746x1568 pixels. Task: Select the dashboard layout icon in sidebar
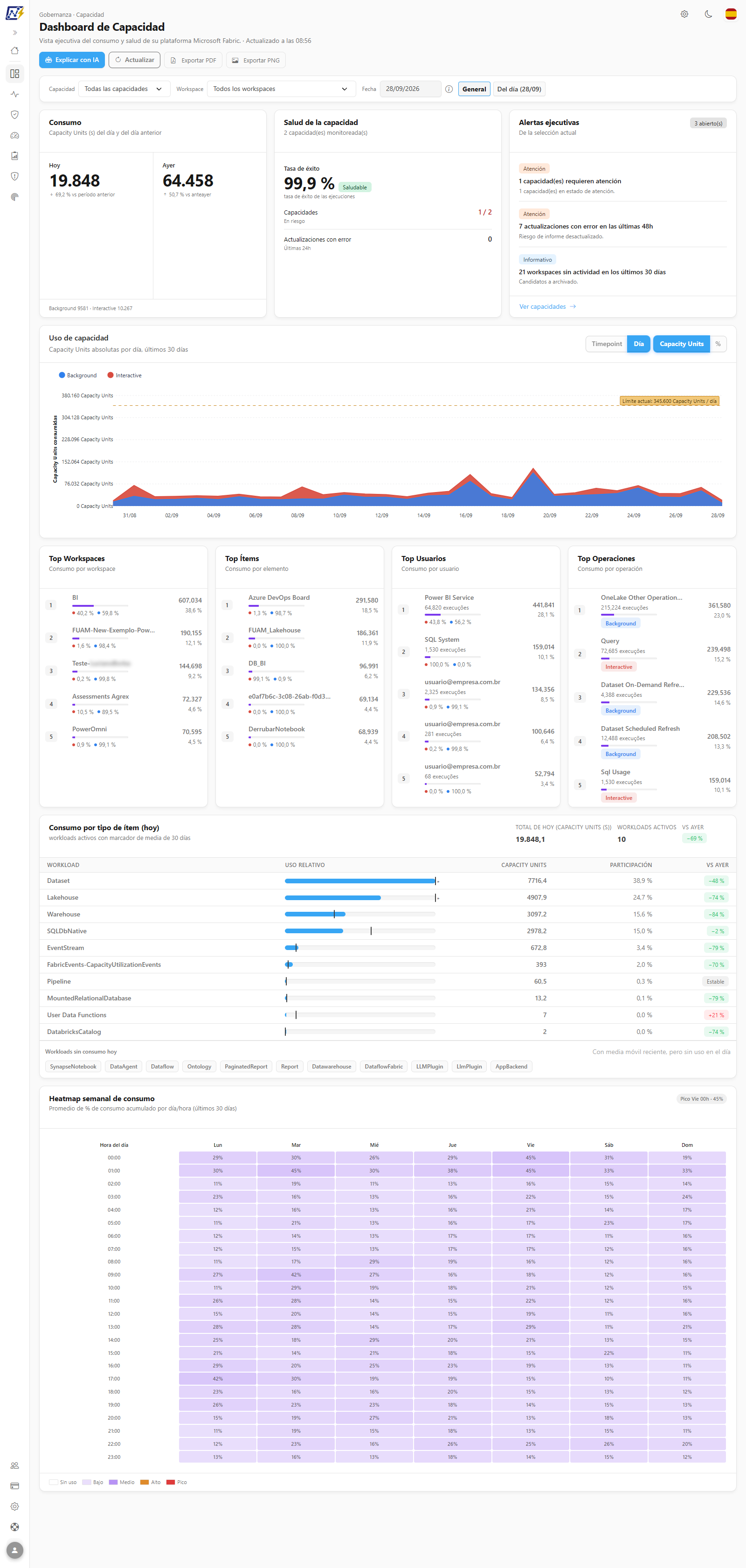pos(14,74)
